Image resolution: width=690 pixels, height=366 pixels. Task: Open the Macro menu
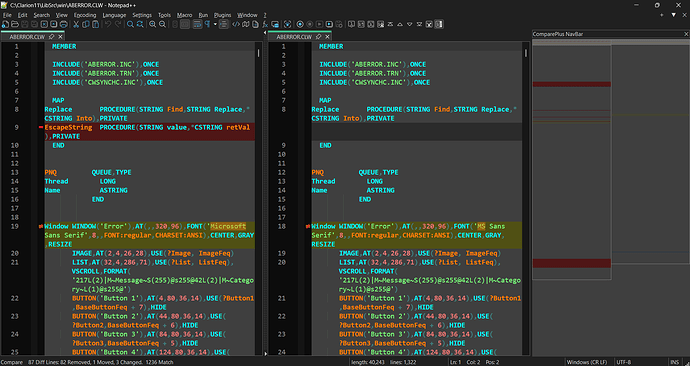coord(185,15)
